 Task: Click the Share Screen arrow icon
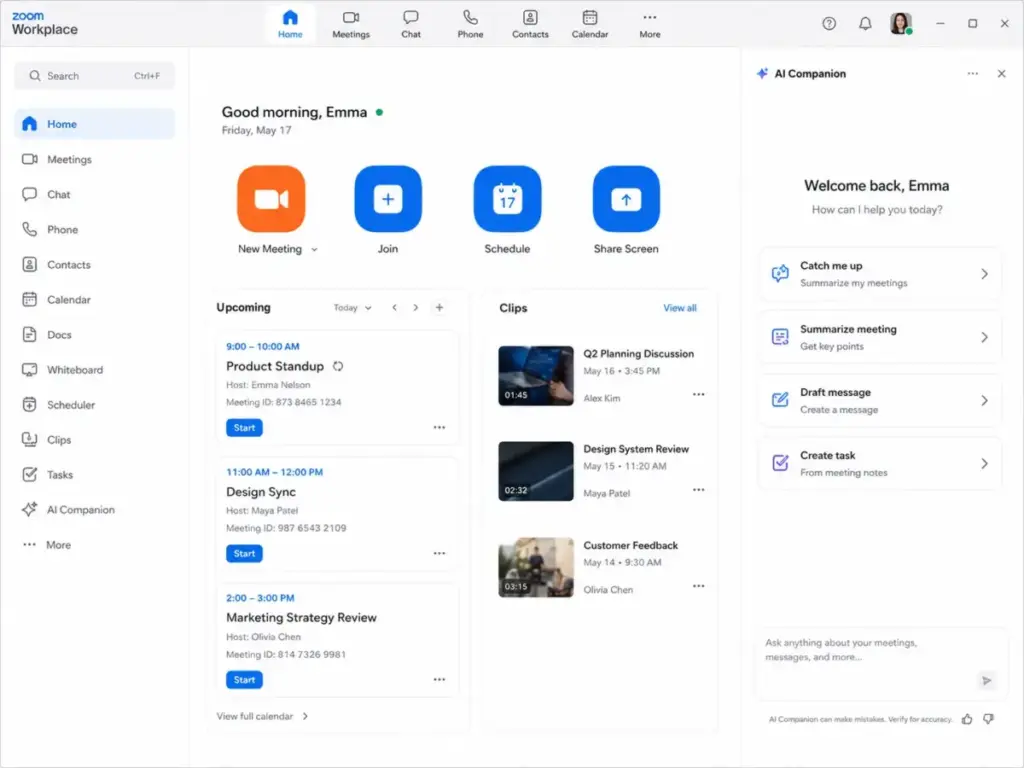[626, 199]
